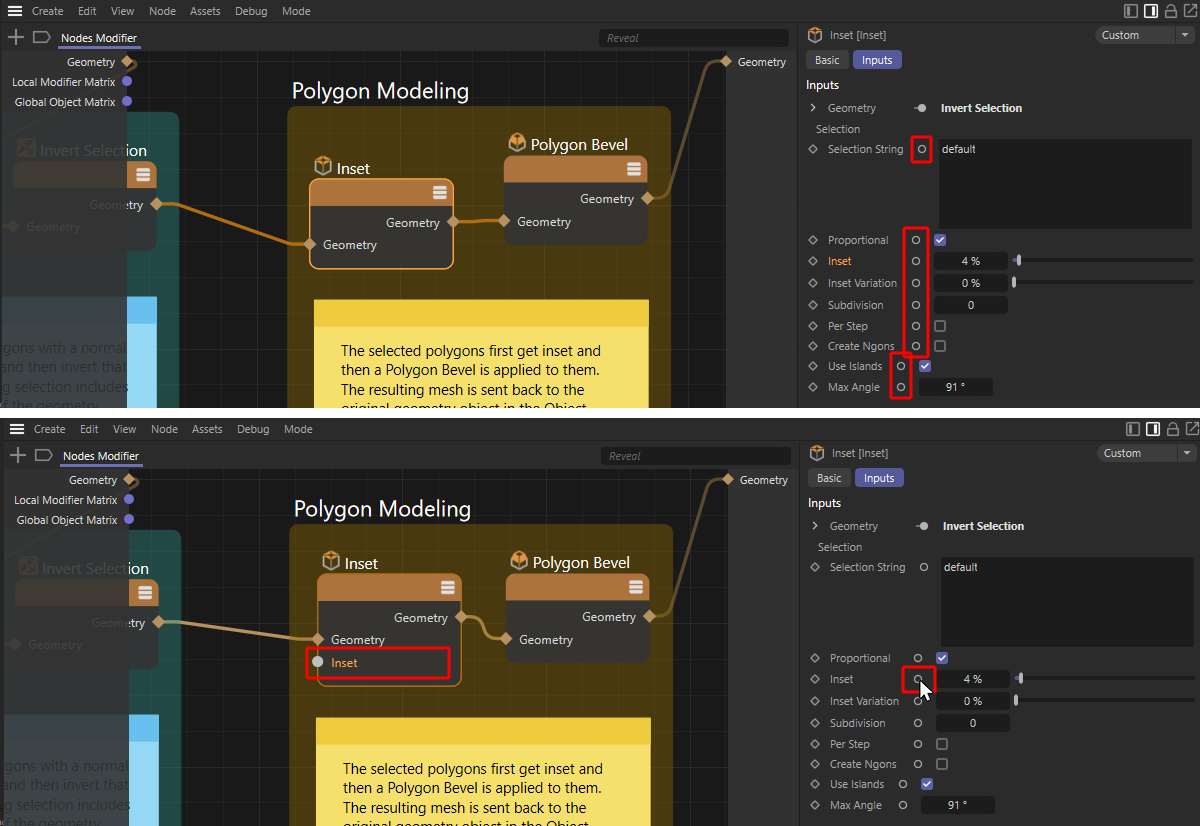Click the lock icon in top screenshot
The width and height of the screenshot is (1200, 826).
click(x=1171, y=11)
